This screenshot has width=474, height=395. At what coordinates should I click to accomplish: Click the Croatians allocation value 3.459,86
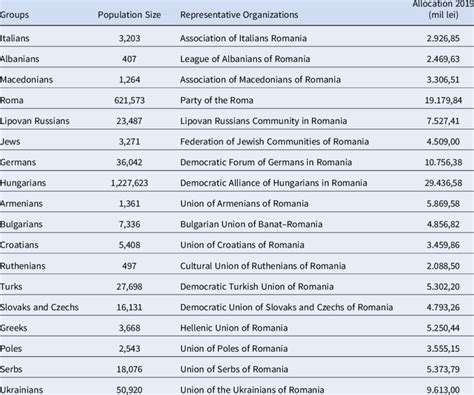443,245
